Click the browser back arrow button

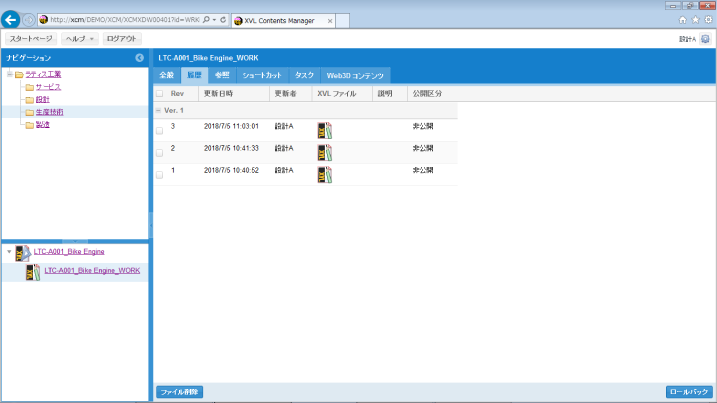[11, 20]
